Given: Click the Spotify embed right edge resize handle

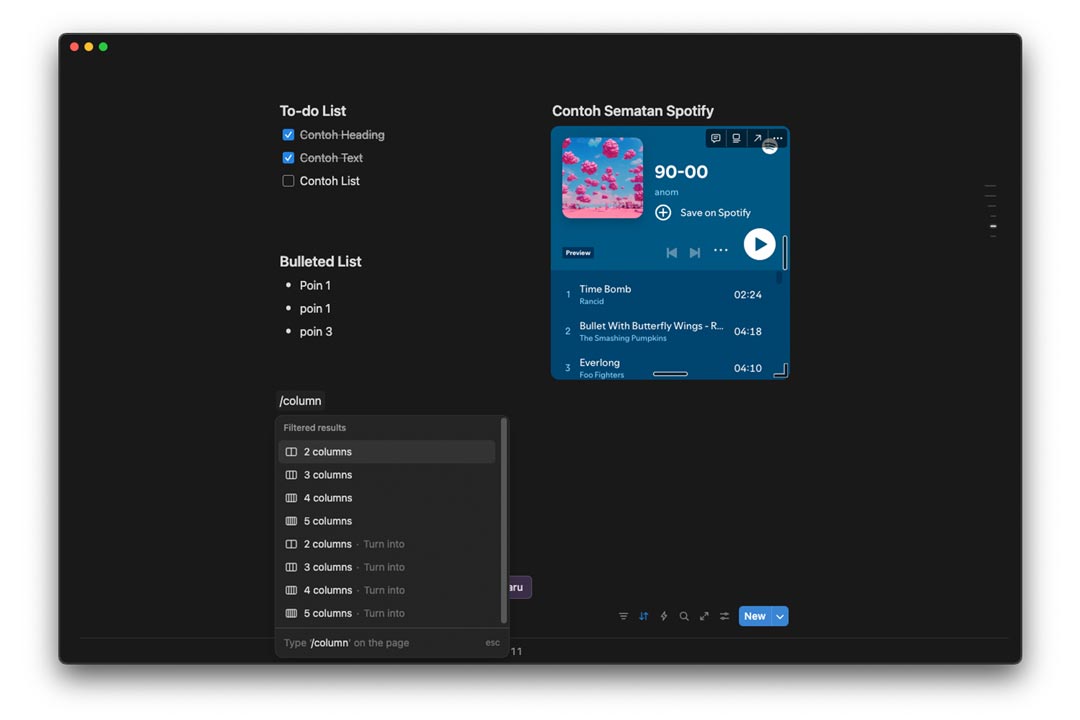Looking at the screenshot, I should click(785, 252).
